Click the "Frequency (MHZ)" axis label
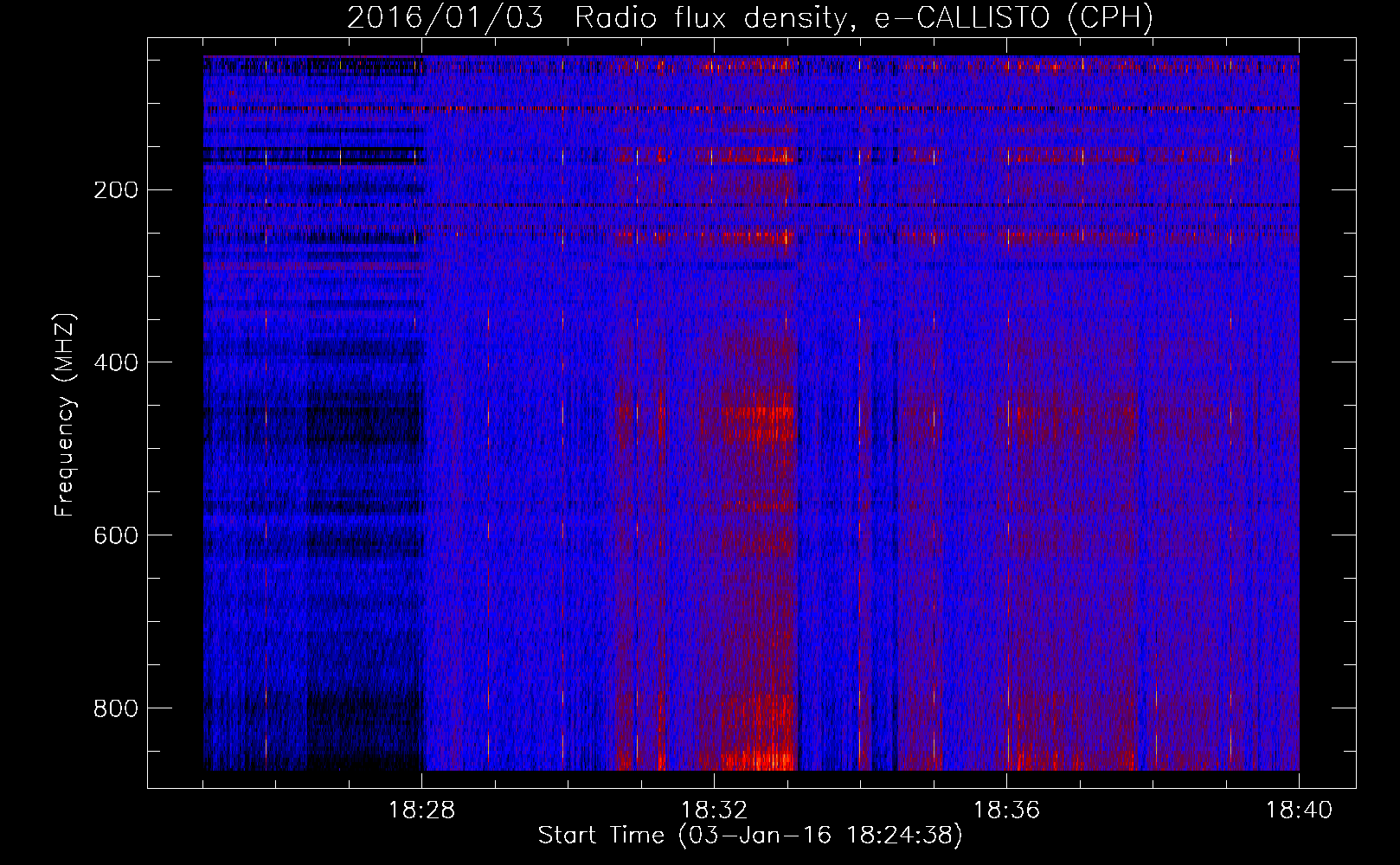 point(65,415)
